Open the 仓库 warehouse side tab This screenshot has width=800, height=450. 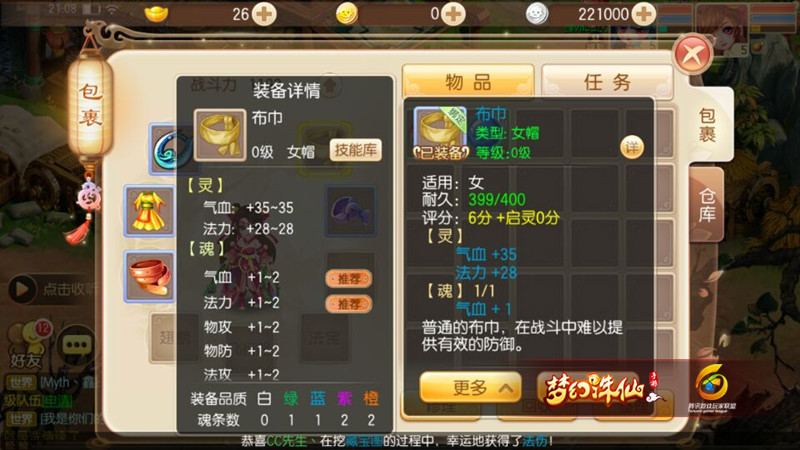click(707, 204)
